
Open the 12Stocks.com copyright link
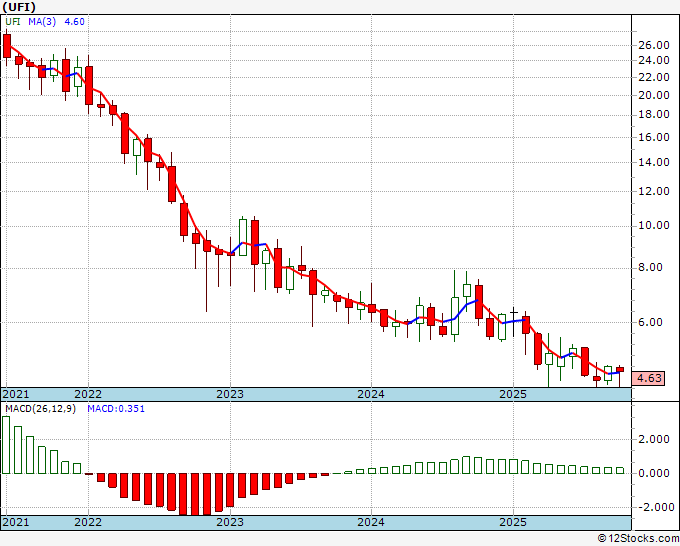[x=638, y=539]
